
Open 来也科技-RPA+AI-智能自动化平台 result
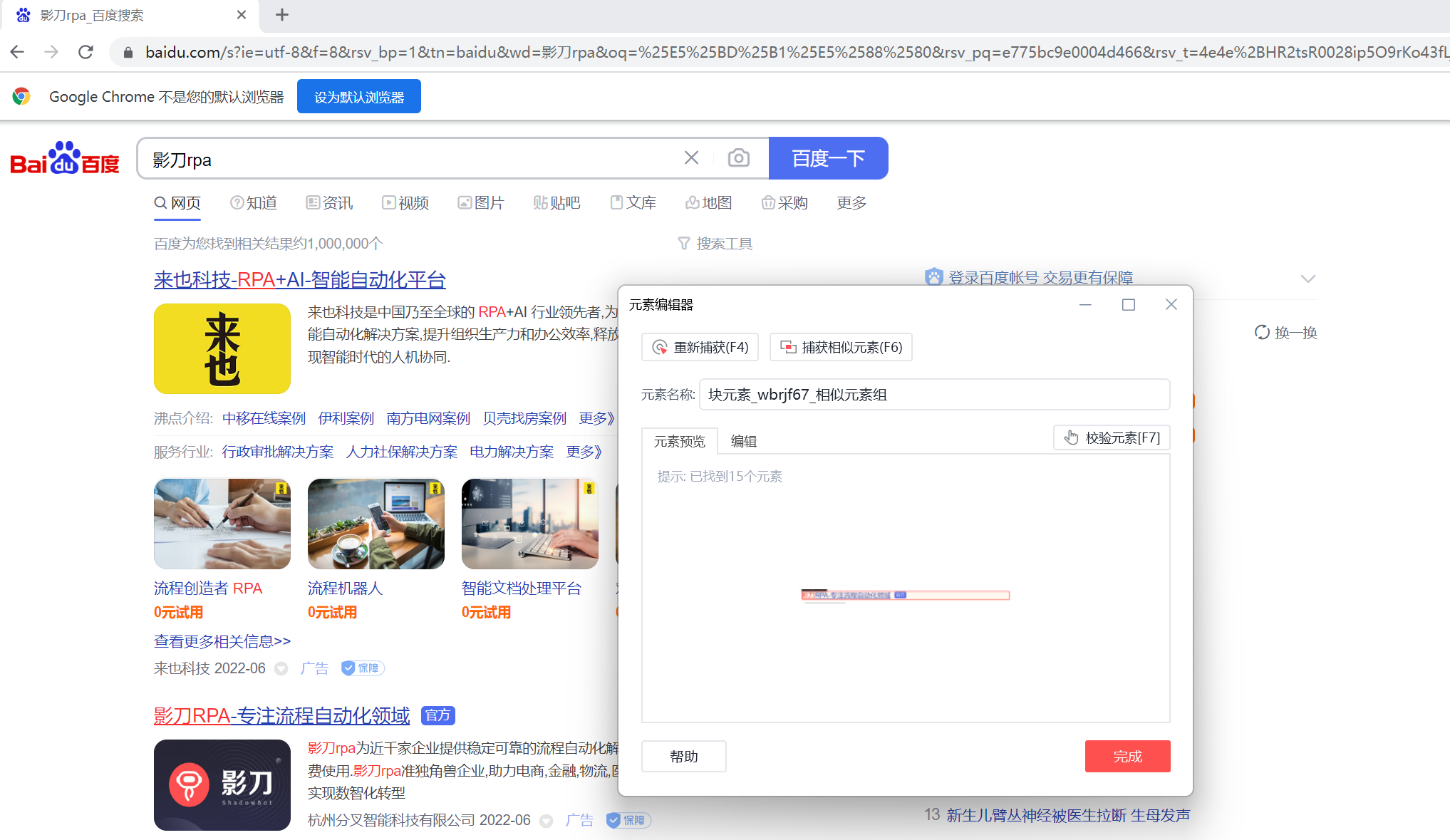point(299,280)
